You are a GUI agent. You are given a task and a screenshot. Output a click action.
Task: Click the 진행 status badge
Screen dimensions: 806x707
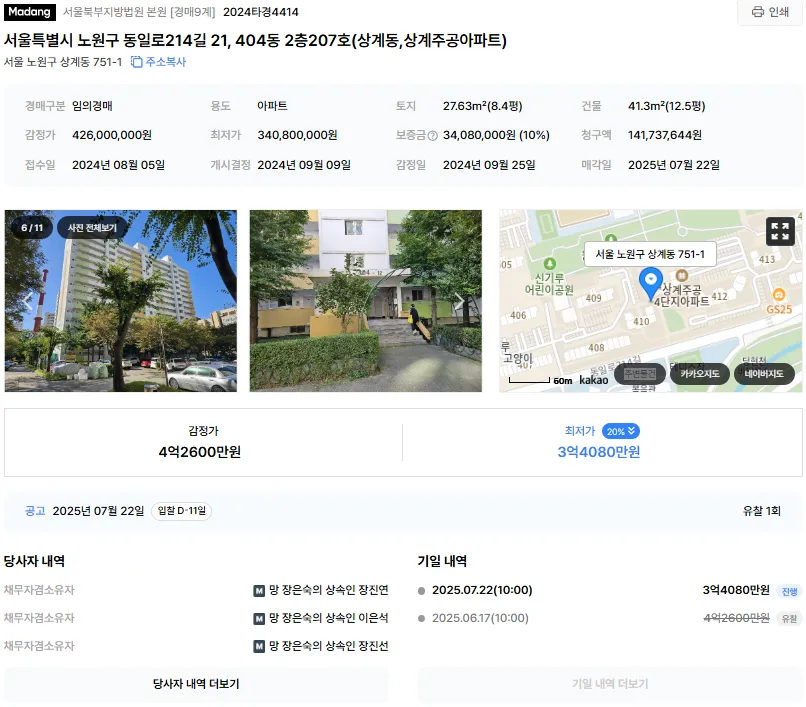(789, 591)
